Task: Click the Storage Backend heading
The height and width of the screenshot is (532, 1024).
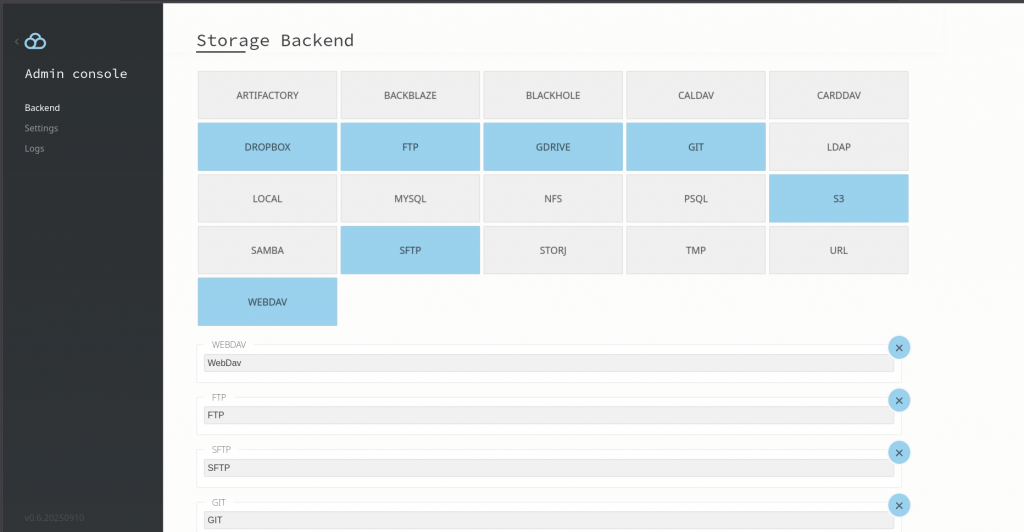Action: [x=275, y=40]
